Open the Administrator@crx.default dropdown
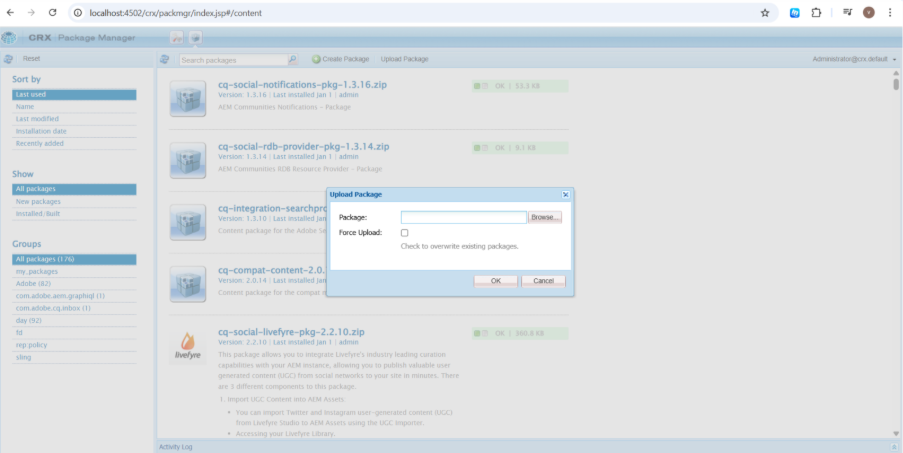Screen dimensions: 903x453 tap(854, 59)
